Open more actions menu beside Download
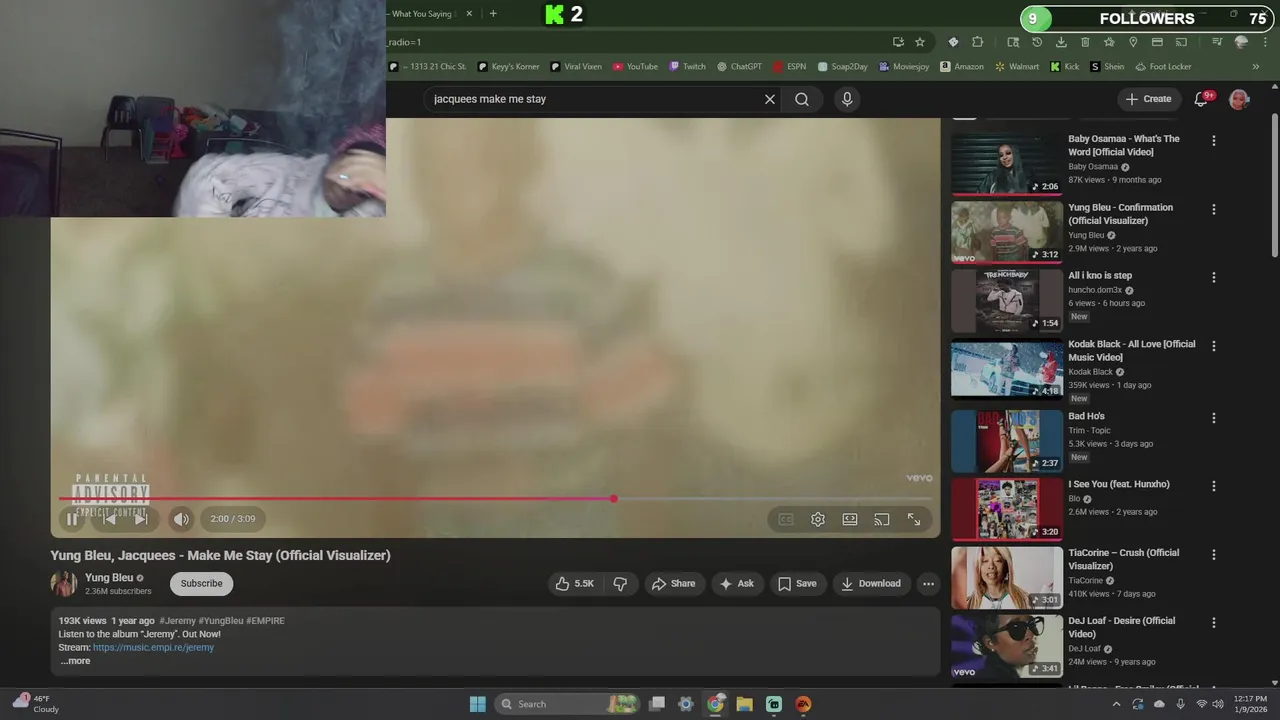 point(928,584)
